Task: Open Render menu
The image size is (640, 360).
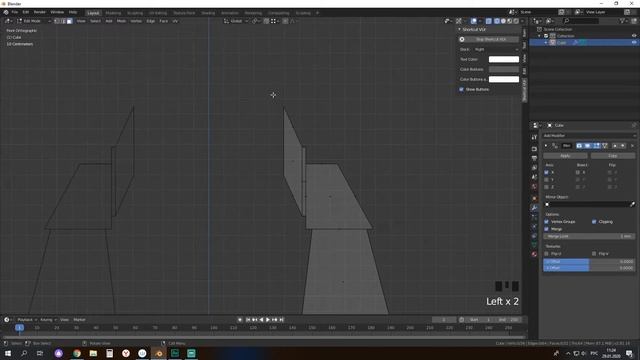Action: click(40, 12)
